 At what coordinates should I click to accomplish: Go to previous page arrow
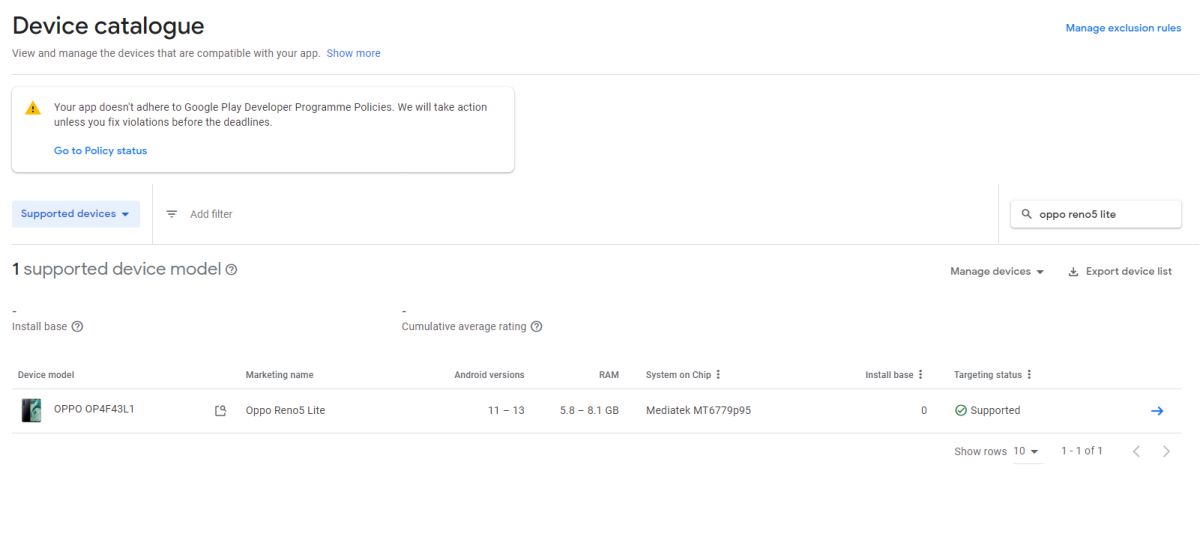(x=1136, y=452)
